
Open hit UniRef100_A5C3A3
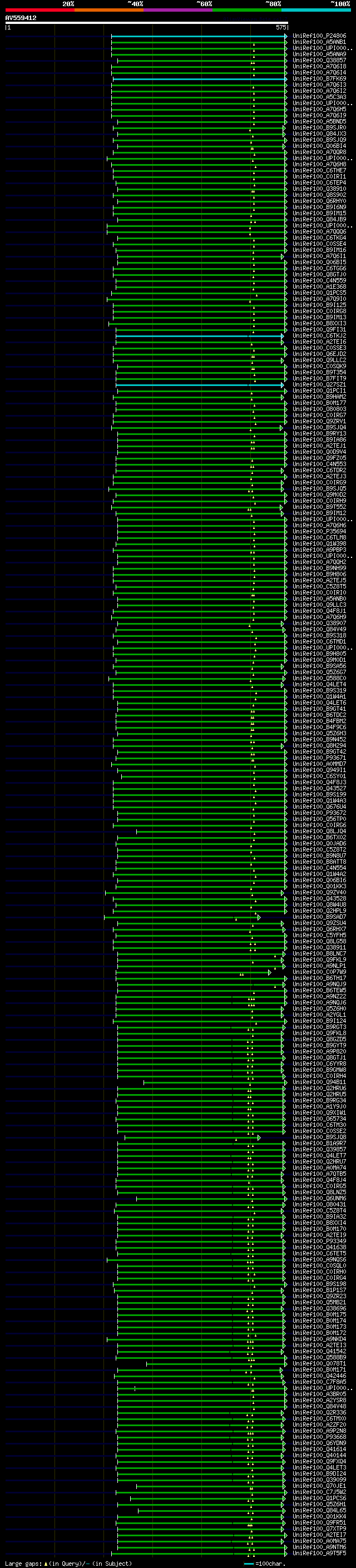click(x=319, y=97)
